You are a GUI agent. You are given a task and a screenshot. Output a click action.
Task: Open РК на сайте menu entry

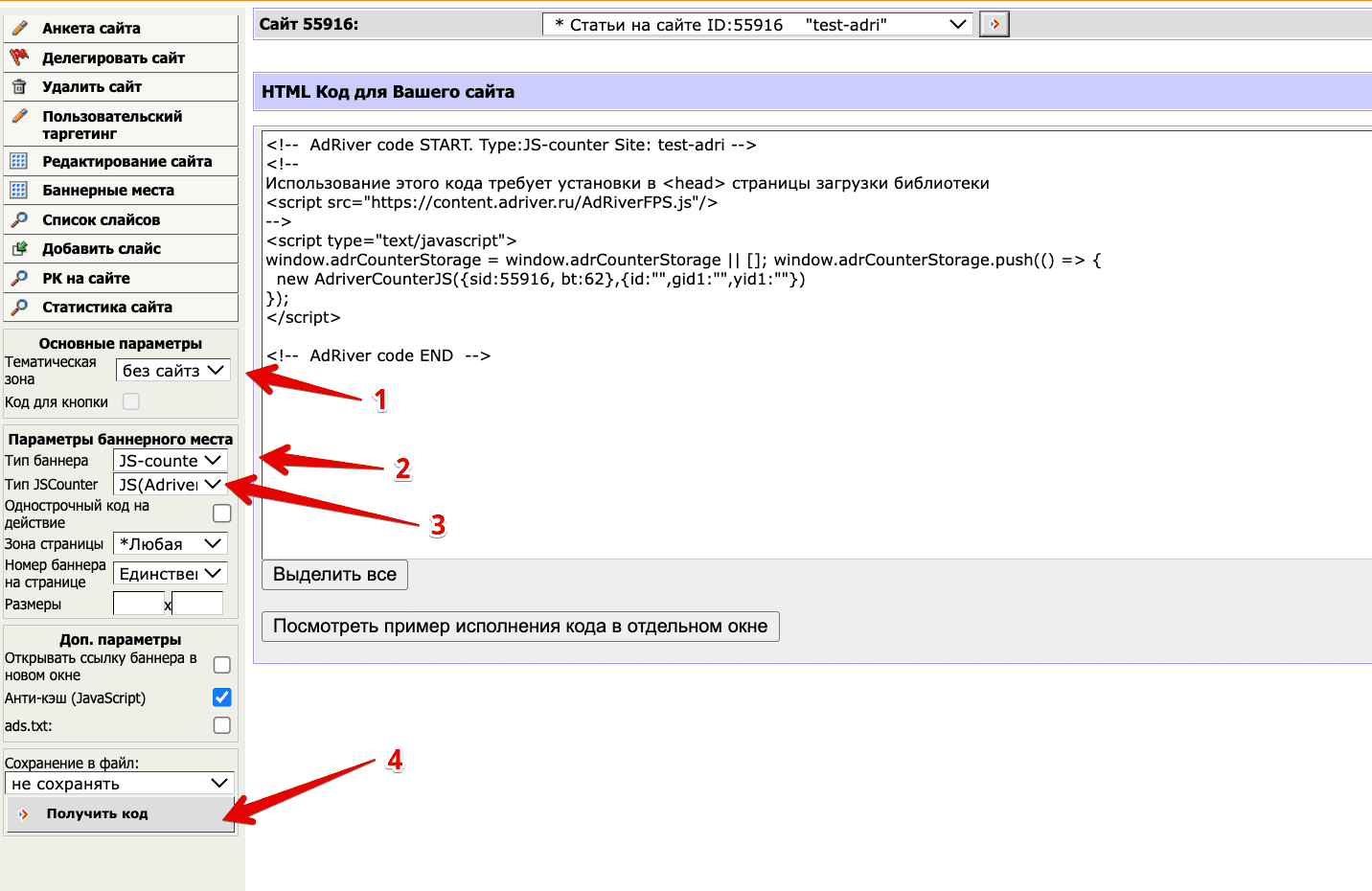coord(121,278)
